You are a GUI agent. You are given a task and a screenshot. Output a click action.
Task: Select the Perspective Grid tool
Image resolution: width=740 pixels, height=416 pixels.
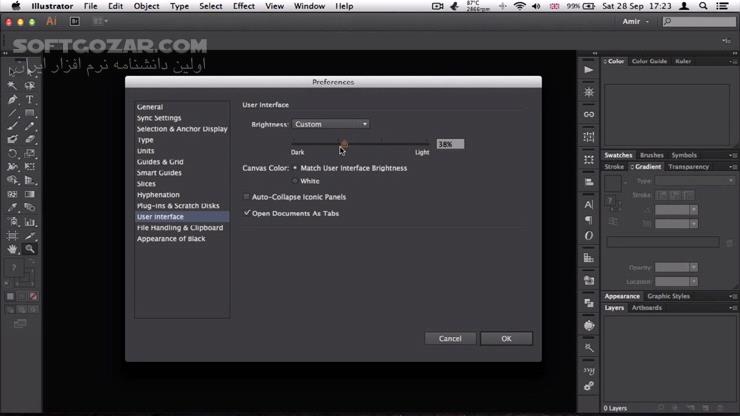pos(29,180)
